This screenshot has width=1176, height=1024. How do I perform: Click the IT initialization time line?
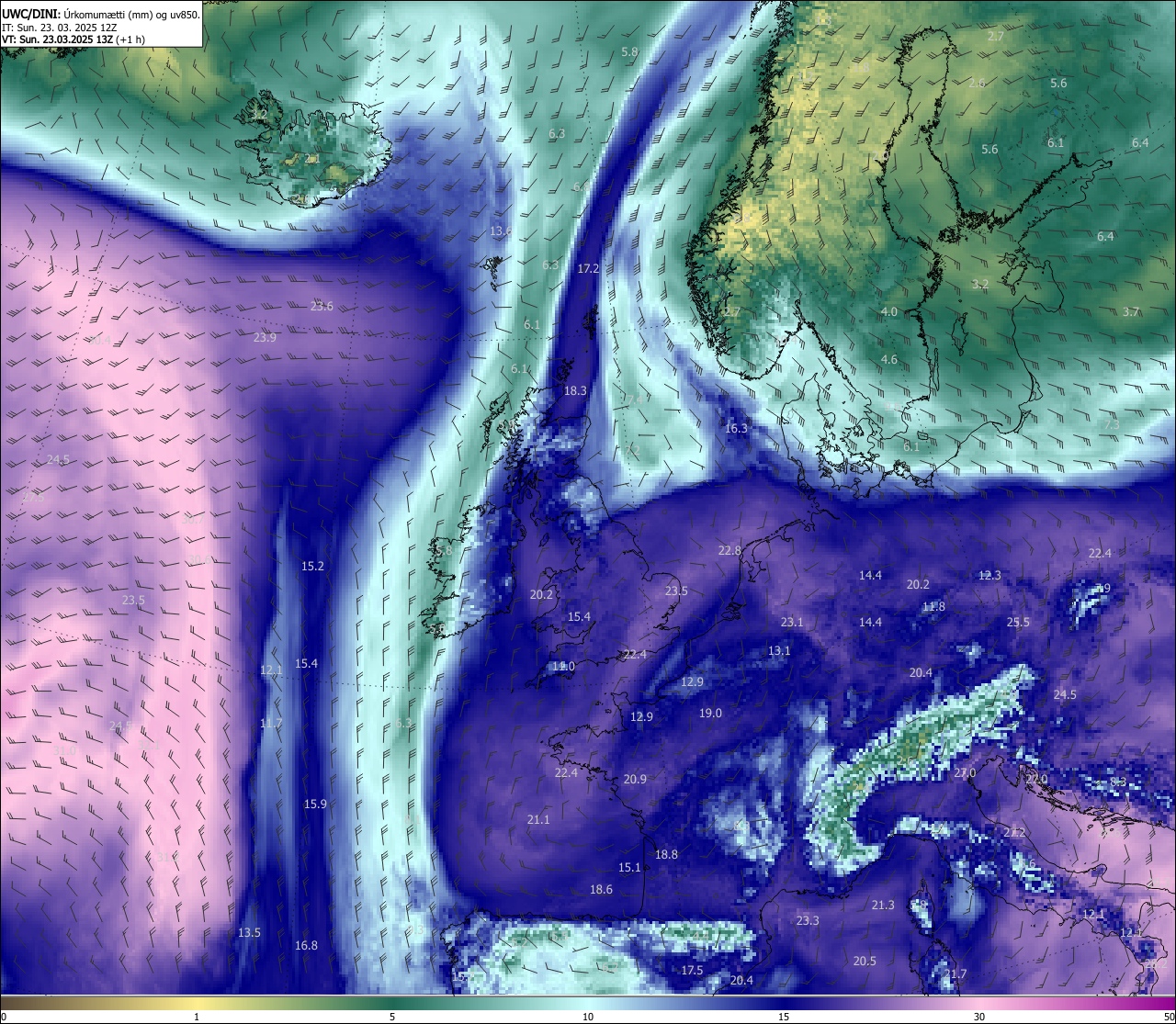[x=60, y=28]
